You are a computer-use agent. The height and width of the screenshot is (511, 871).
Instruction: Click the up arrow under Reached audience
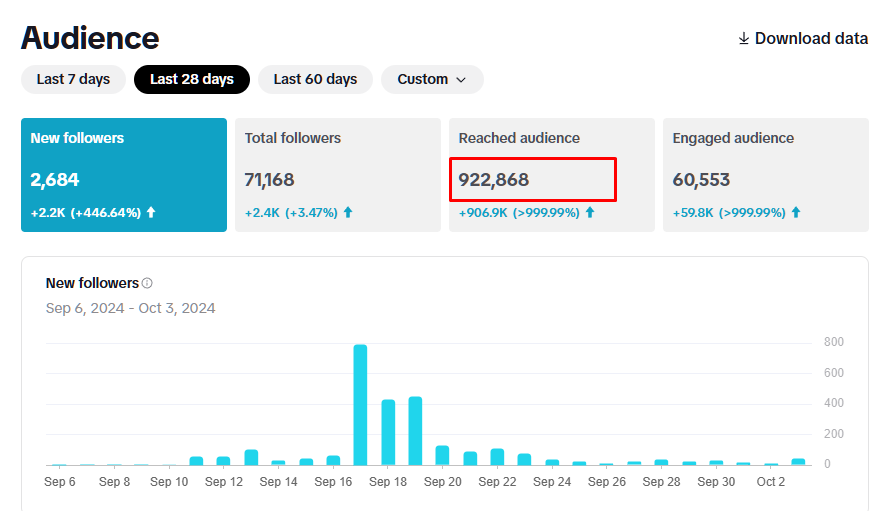click(x=590, y=213)
